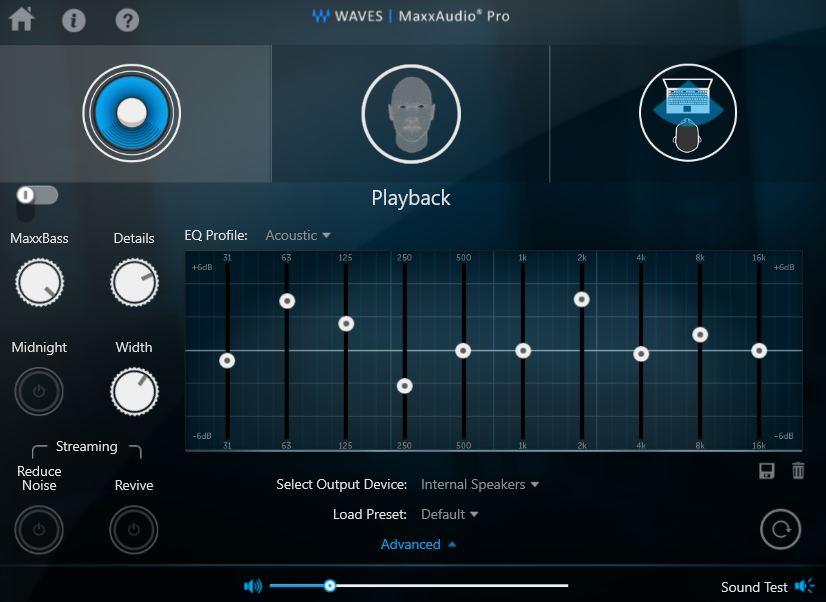Click the 500 Hz EQ band handle
The image size is (826, 602).
463,351
